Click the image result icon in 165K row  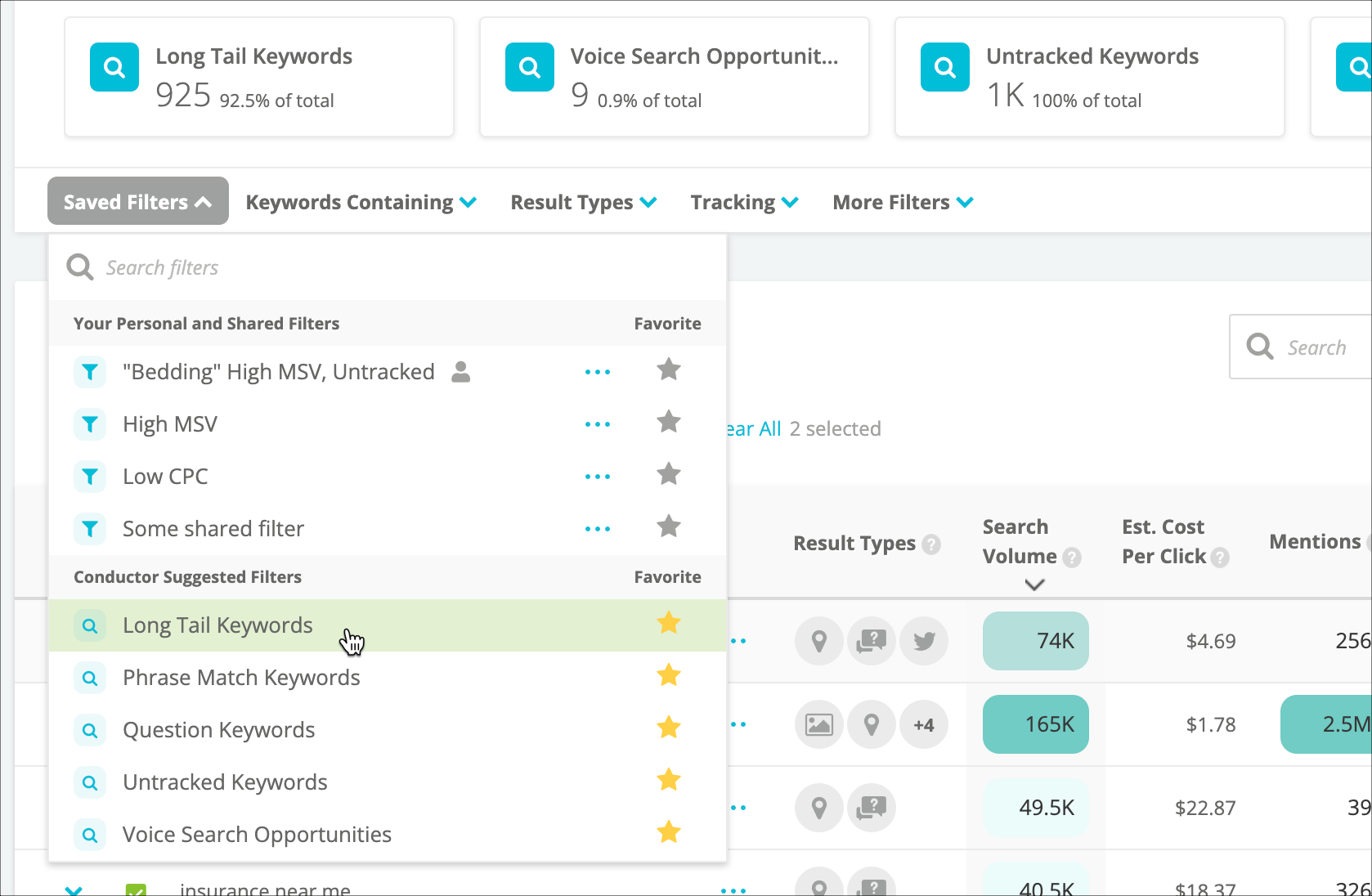(x=819, y=724)
